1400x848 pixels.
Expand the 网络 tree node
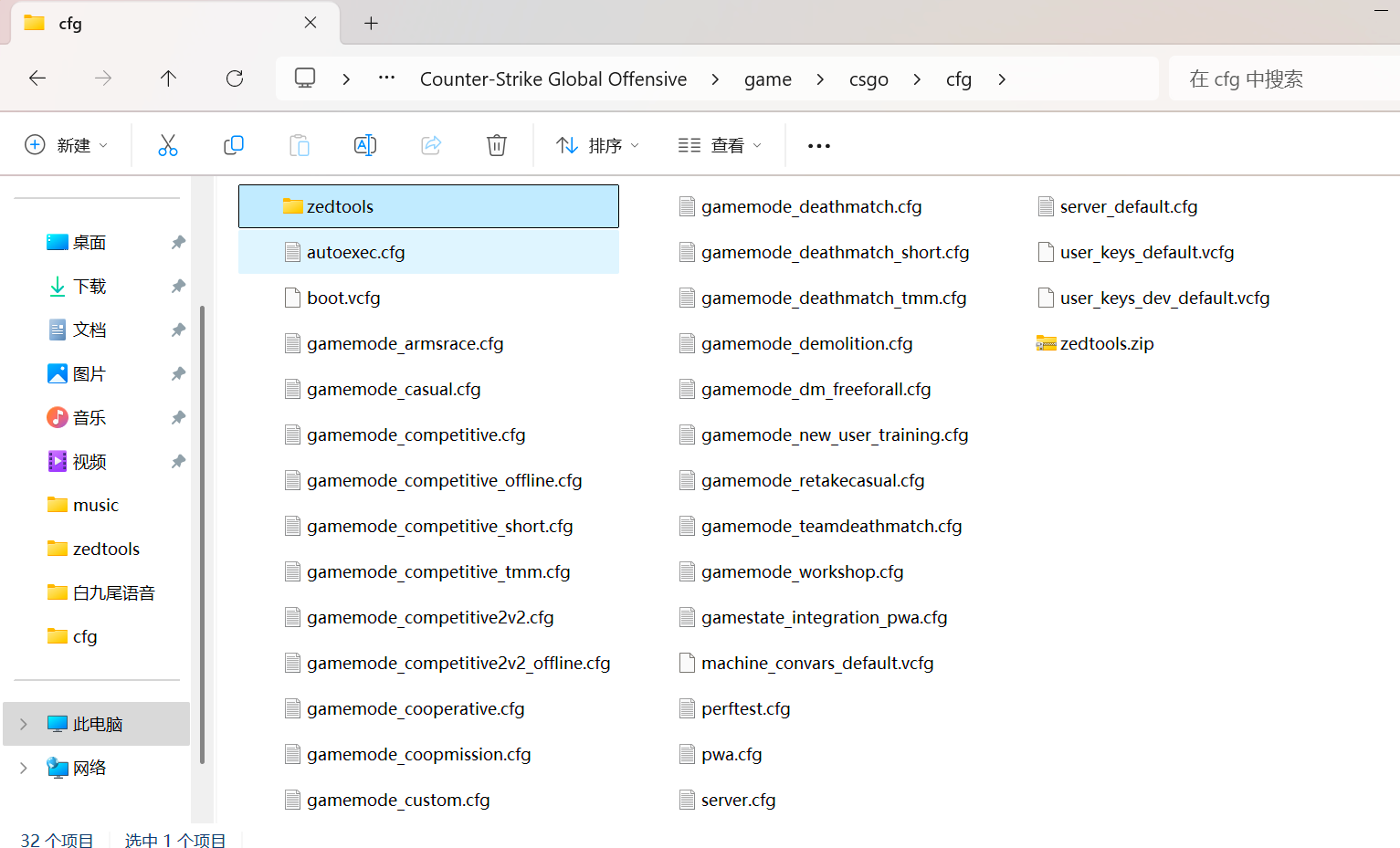[x=24, y=768]
